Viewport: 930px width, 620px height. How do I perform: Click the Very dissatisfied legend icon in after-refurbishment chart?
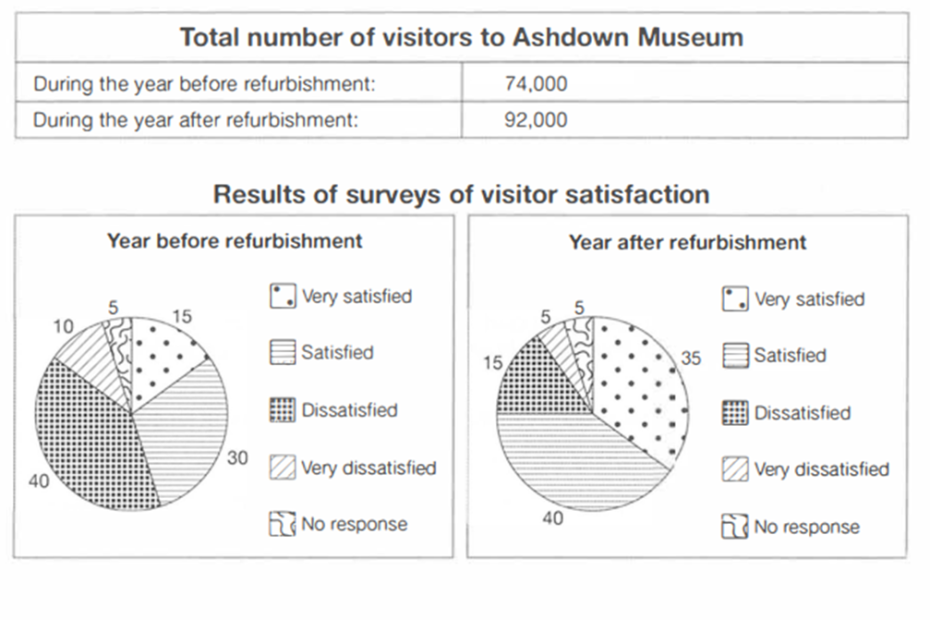[x=735, y=470]
